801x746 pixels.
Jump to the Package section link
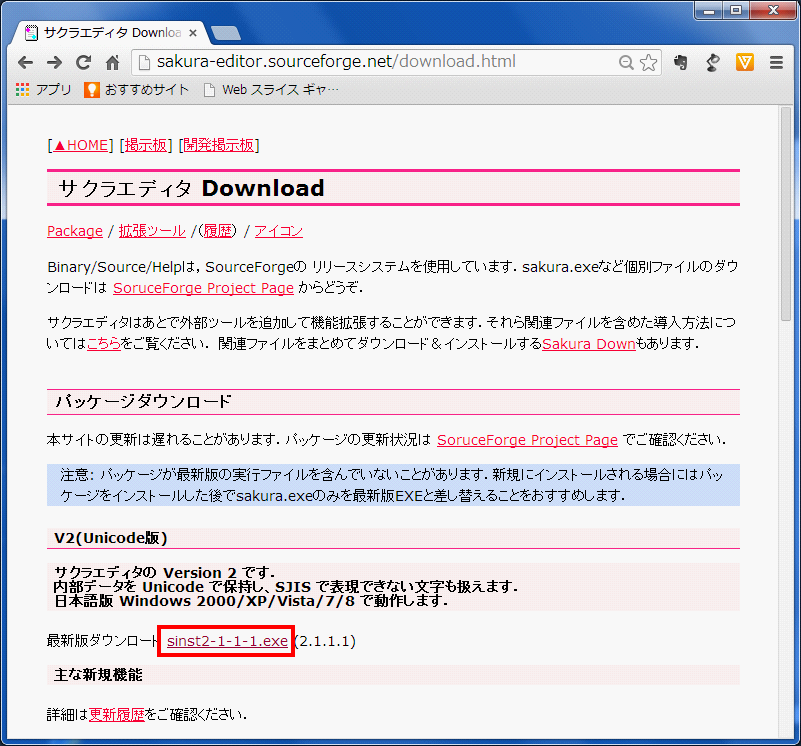[75, 231]
